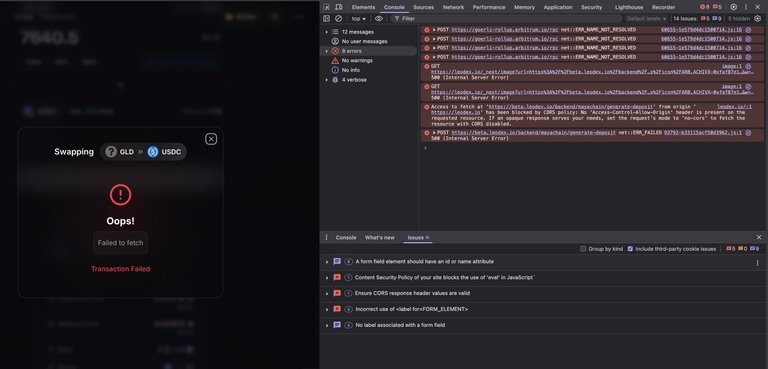The width and height of the screenshot is (768, 369).
Task: Open the Recorder tab
Action: point(663,7)
